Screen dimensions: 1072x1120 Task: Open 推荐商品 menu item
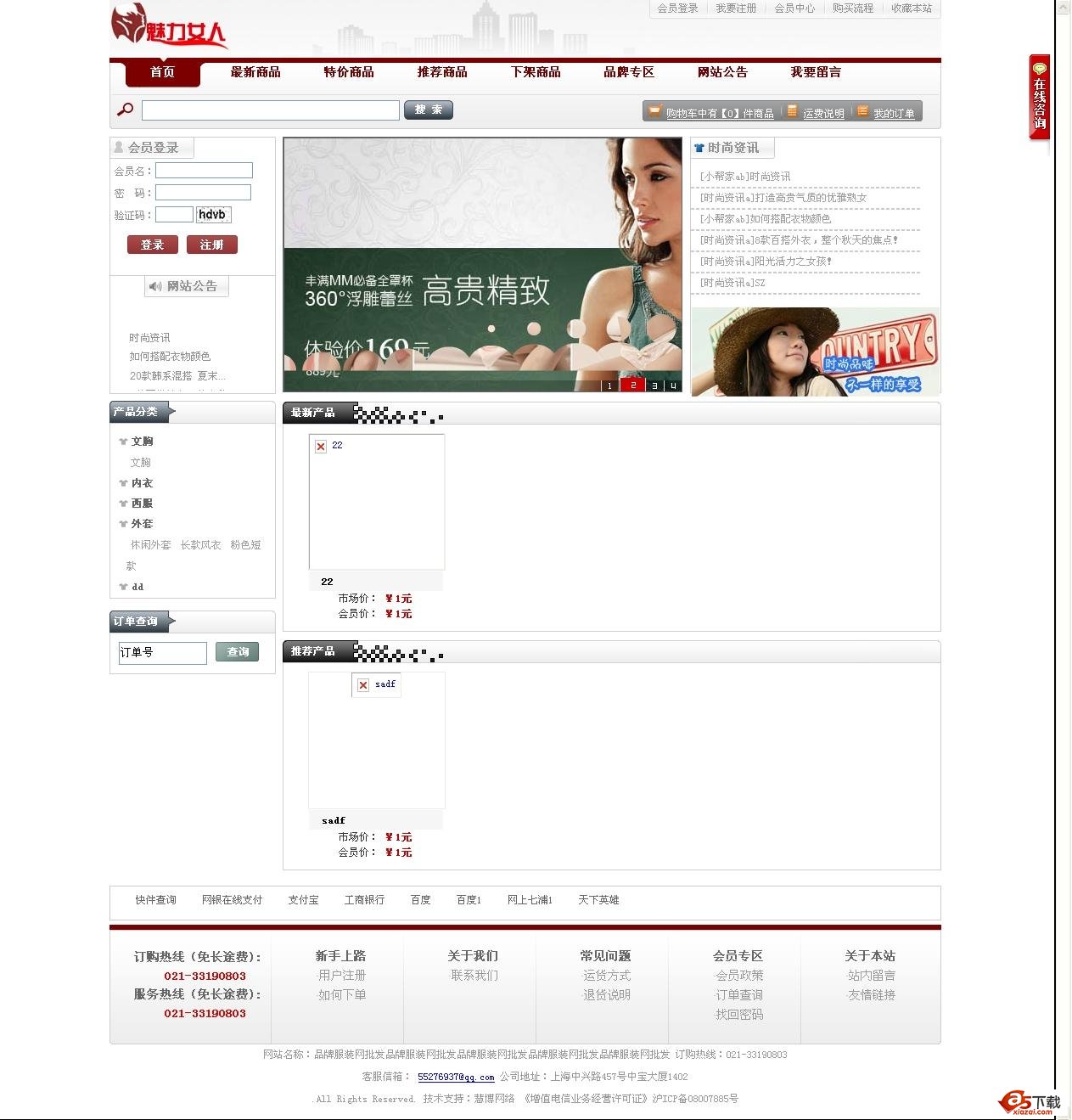442,72
